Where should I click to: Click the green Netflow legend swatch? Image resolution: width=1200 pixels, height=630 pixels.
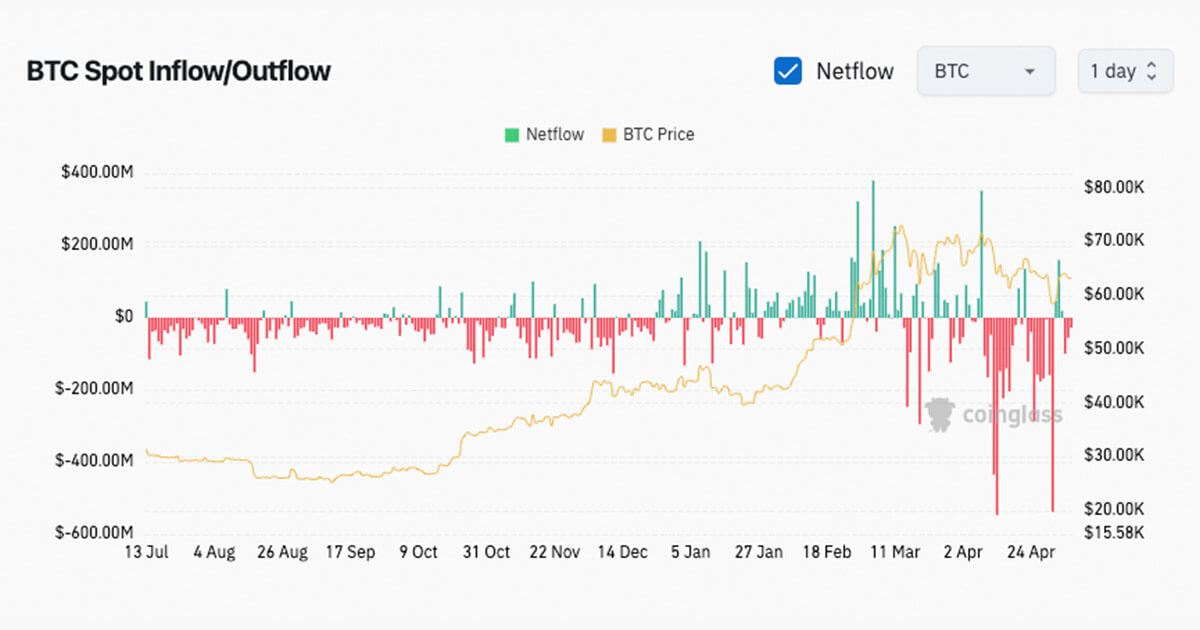(x=513, y=134)
